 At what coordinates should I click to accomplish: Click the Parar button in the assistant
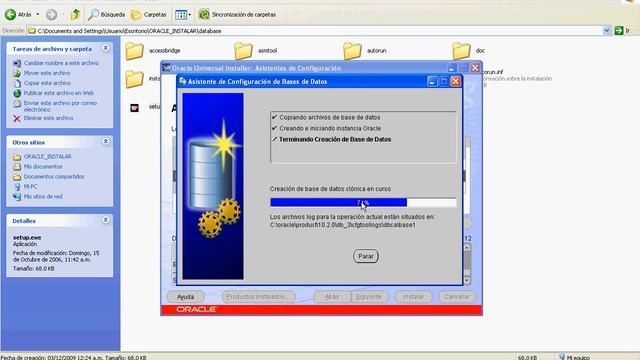point(366,256)
